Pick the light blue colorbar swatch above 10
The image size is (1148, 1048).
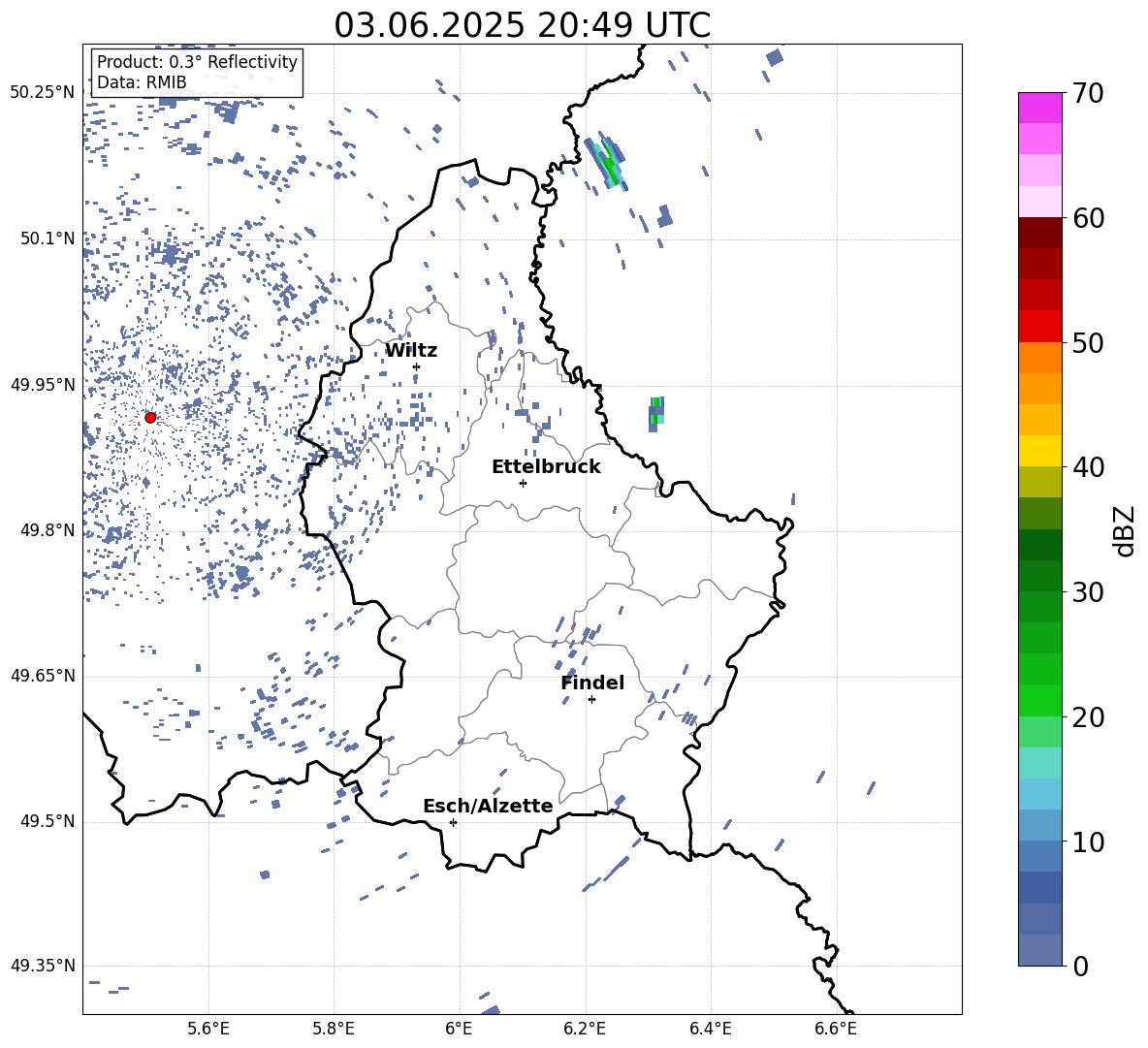point(1040,794)
